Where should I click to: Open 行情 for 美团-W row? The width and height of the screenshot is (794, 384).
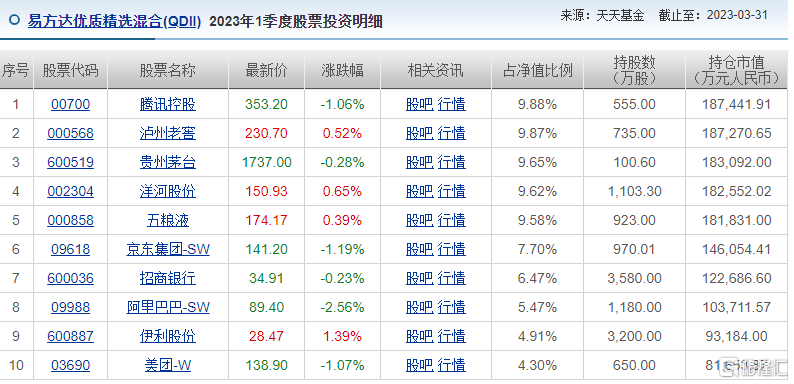click(452, 365)
